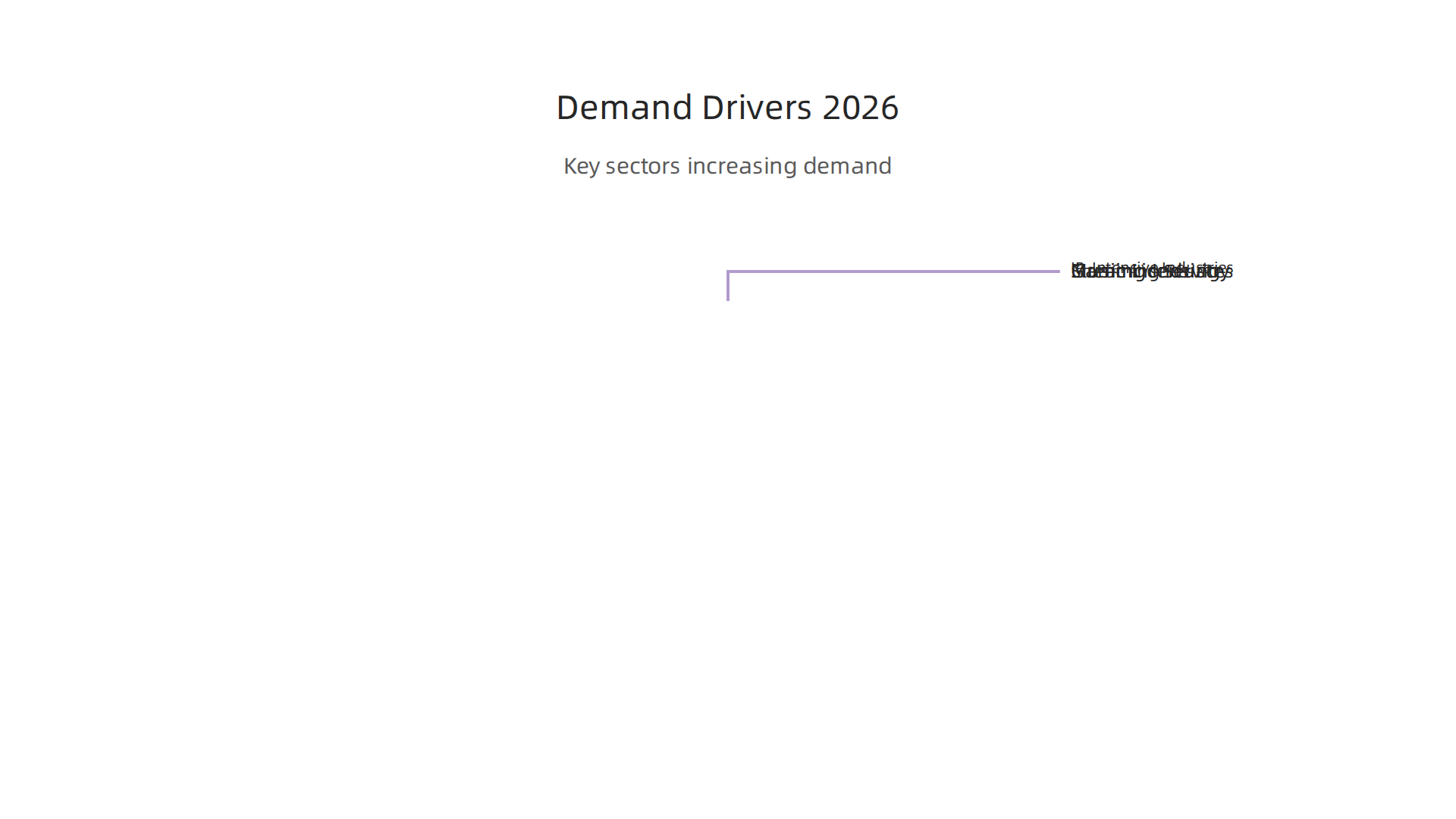Select the "Demand Drivers 2026" title
Screen dimensions: 1456x819
(727, 108)
